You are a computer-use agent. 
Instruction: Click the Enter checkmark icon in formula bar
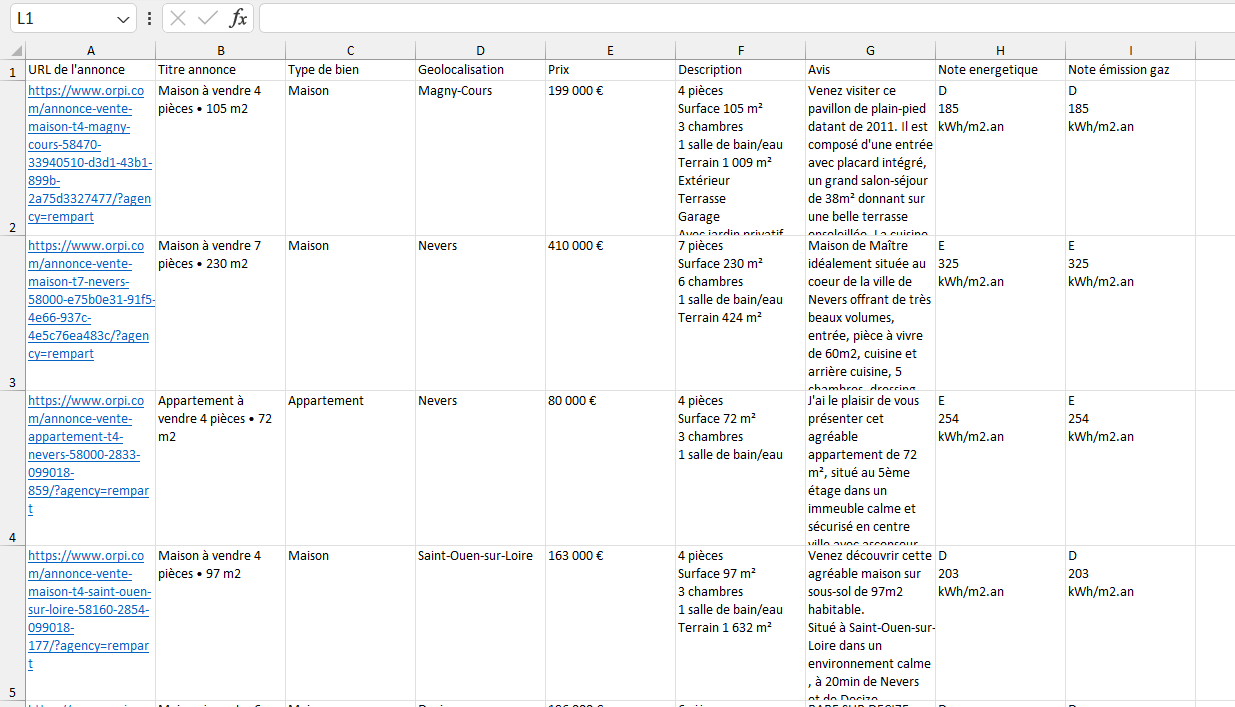pos(208,18)
